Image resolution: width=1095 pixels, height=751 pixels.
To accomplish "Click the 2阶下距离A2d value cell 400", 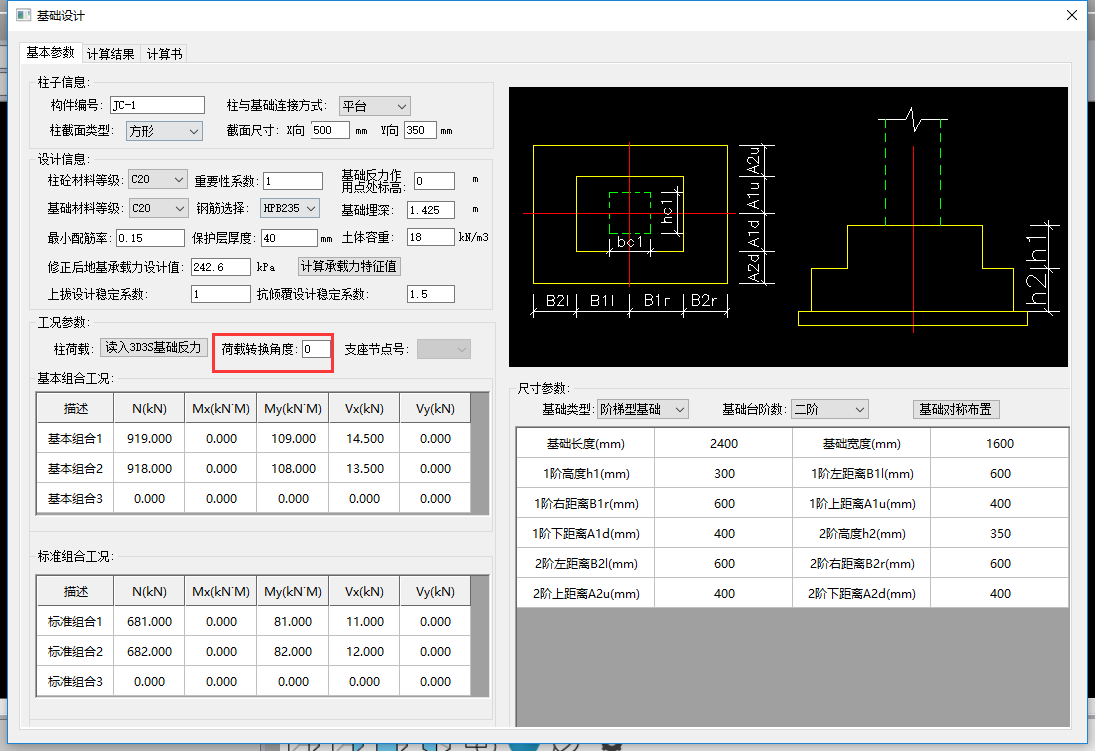I will (x=1000, y=594).
